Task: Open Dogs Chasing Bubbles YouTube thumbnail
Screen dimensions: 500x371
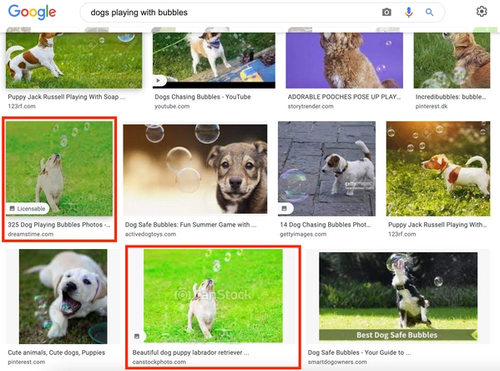Action: tap(214, 60)
